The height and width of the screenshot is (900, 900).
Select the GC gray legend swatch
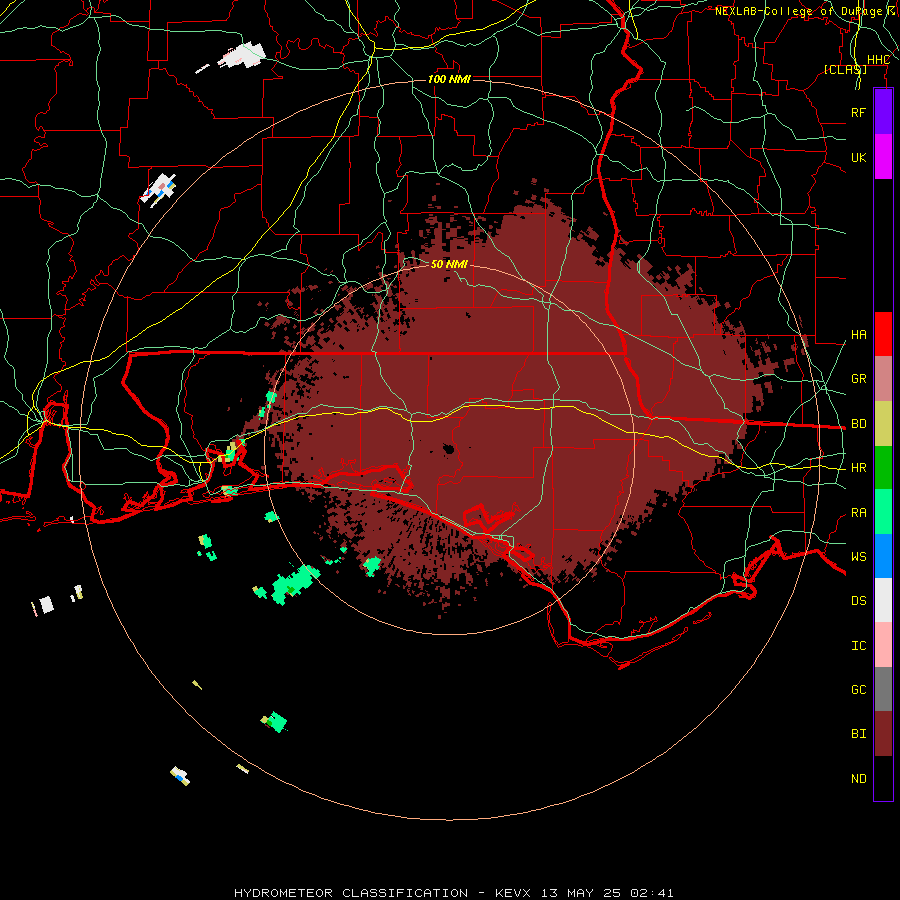coord(883,689)
